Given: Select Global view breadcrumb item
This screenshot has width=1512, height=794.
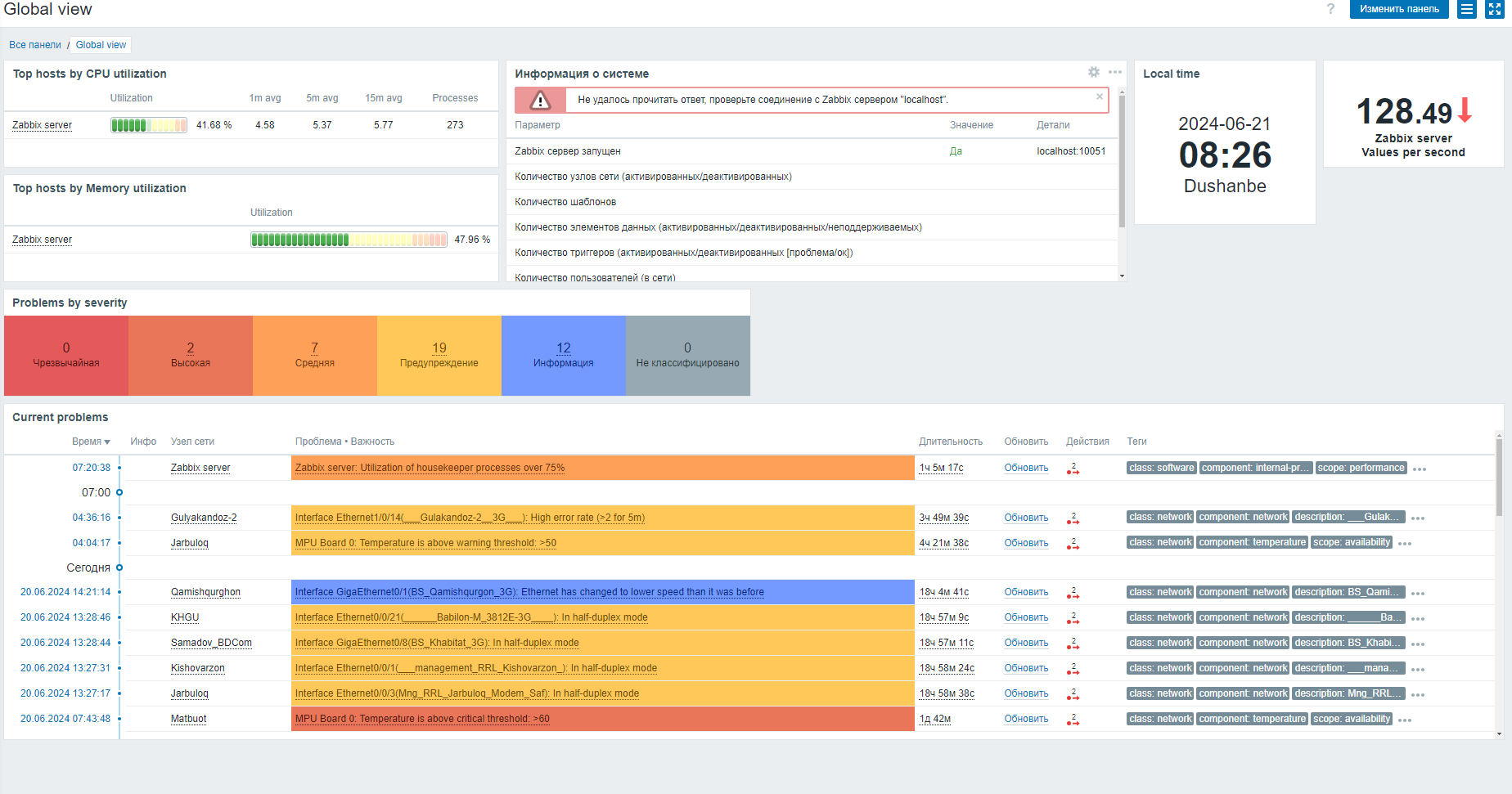Looking at the screenshot, I should pyautogui.click(x=101, y=45).
